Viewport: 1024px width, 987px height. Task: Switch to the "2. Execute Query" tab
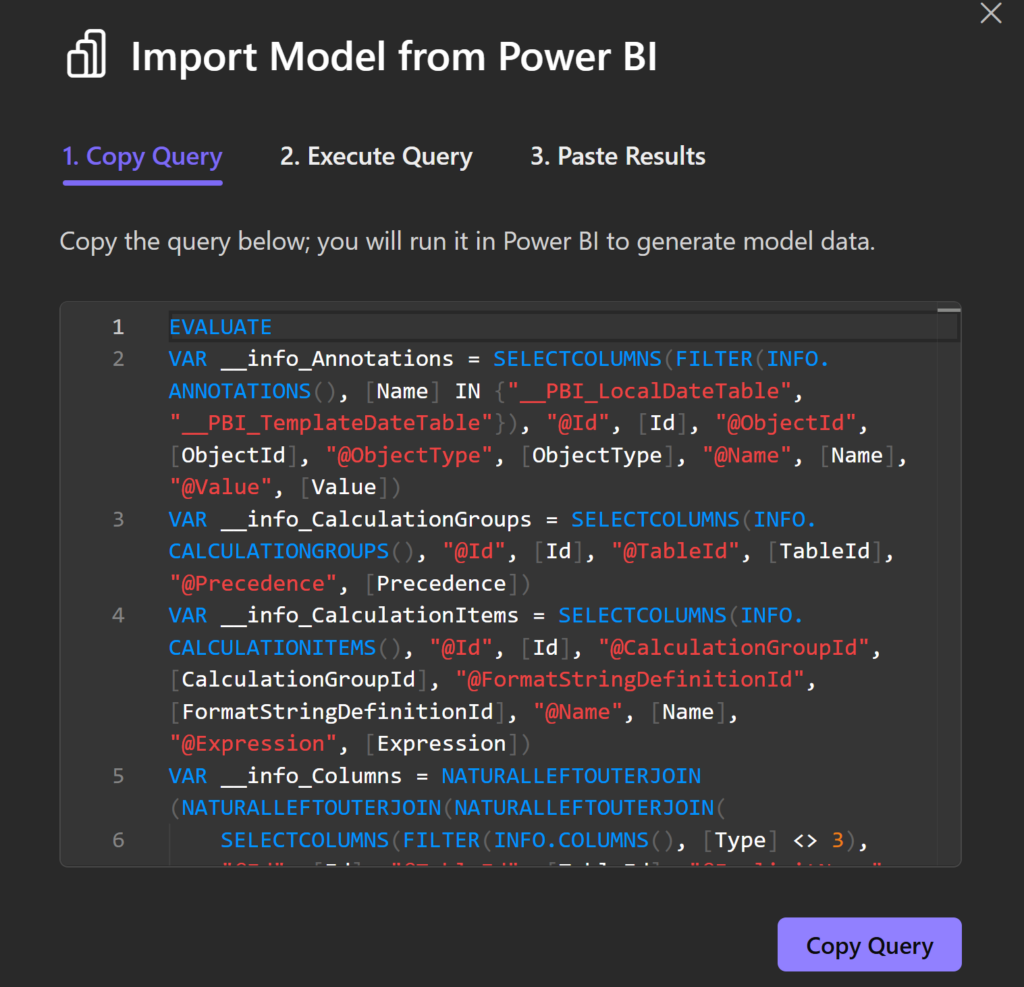tap(376, 156)
